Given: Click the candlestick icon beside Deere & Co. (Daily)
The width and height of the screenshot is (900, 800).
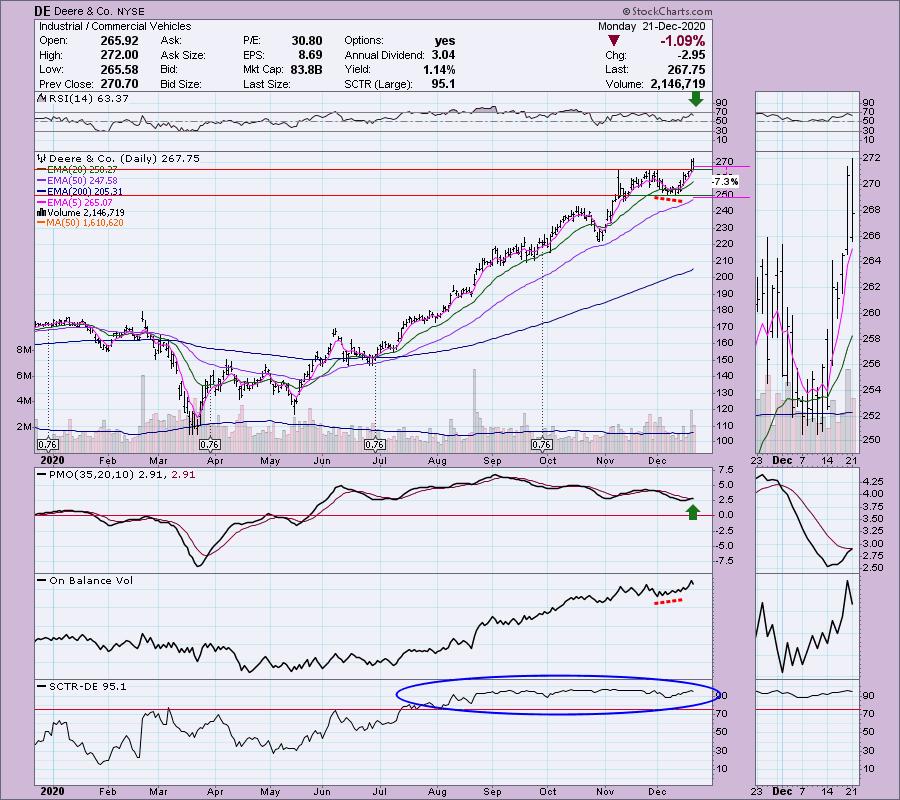Looking at the screenshot, I should click(x=42, y=158).
